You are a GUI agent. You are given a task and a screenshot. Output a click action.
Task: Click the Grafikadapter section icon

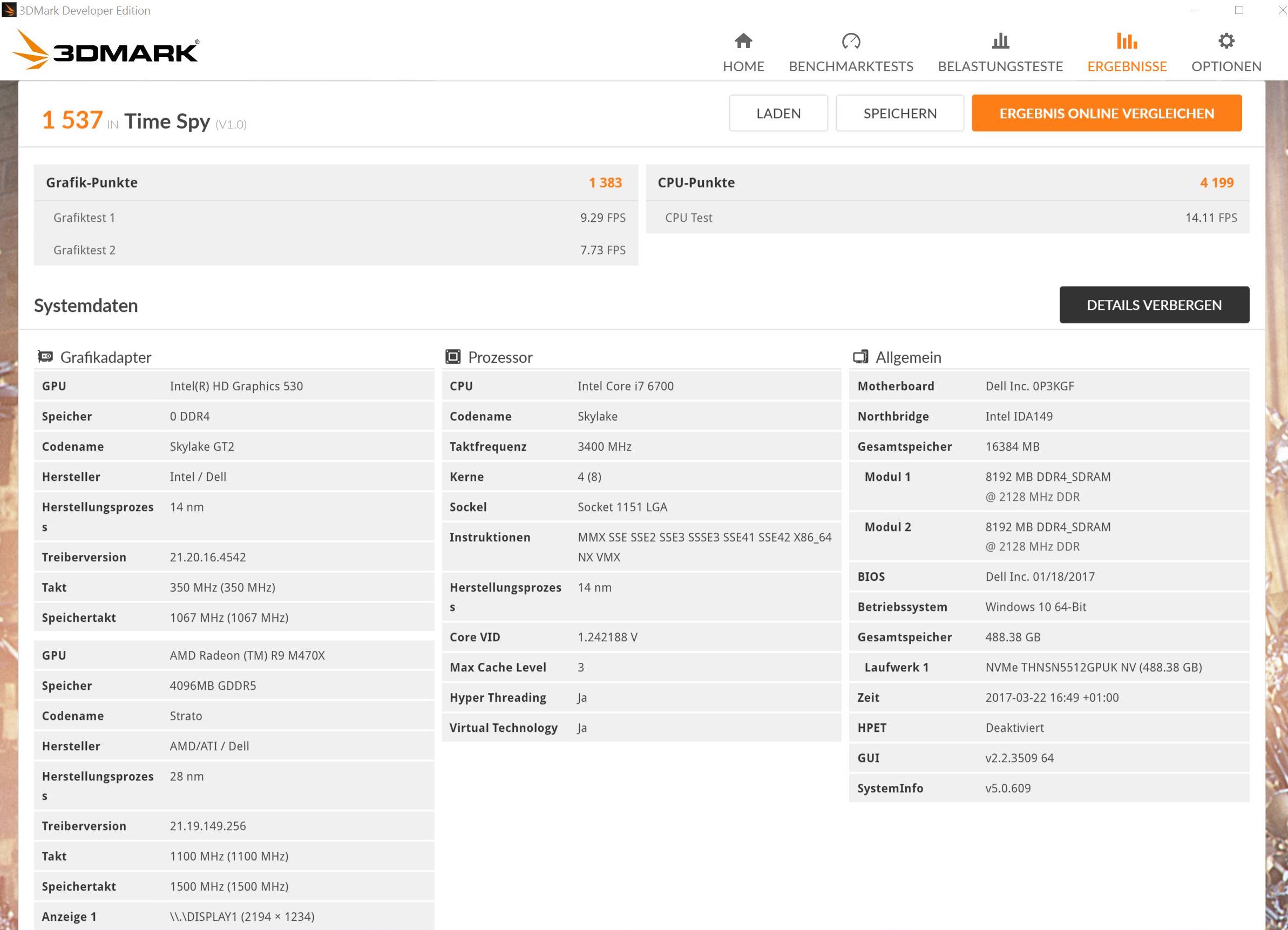point(45,357)
